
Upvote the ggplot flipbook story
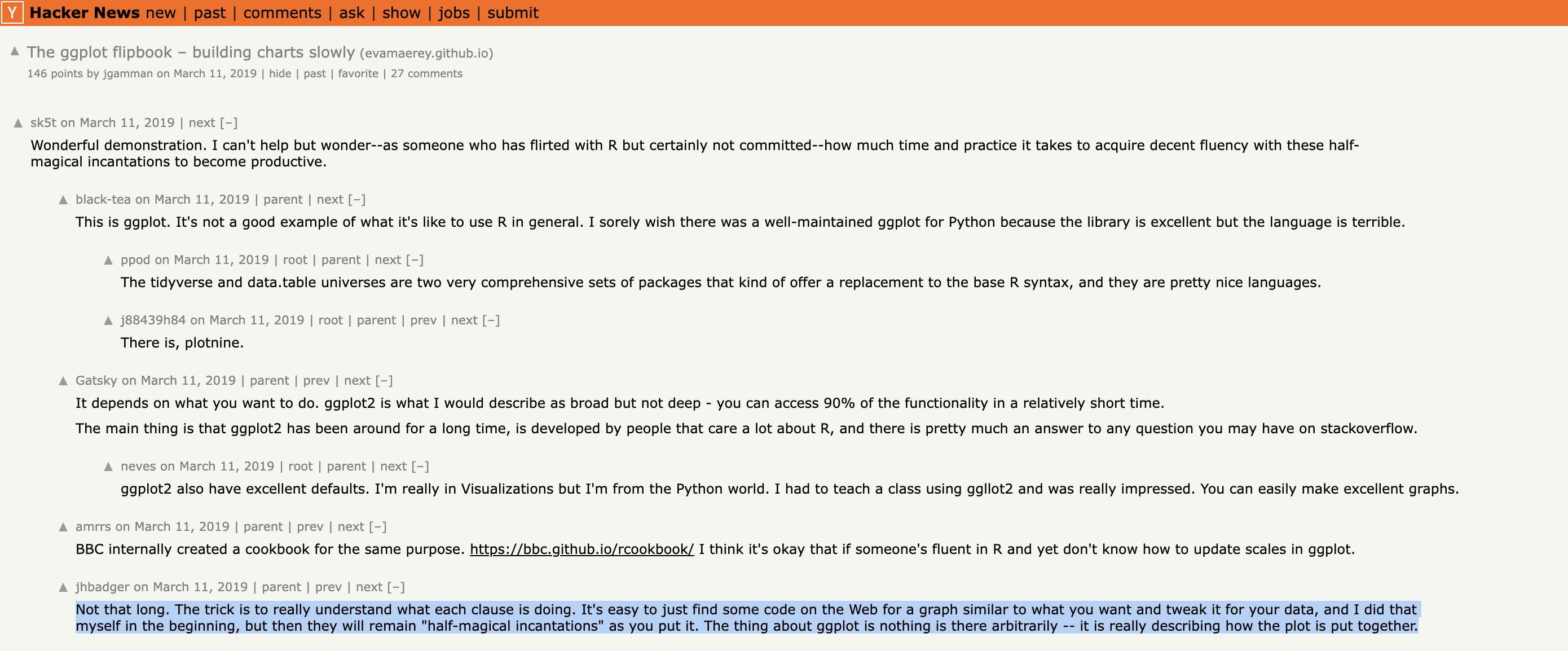(x=15, y=52)
